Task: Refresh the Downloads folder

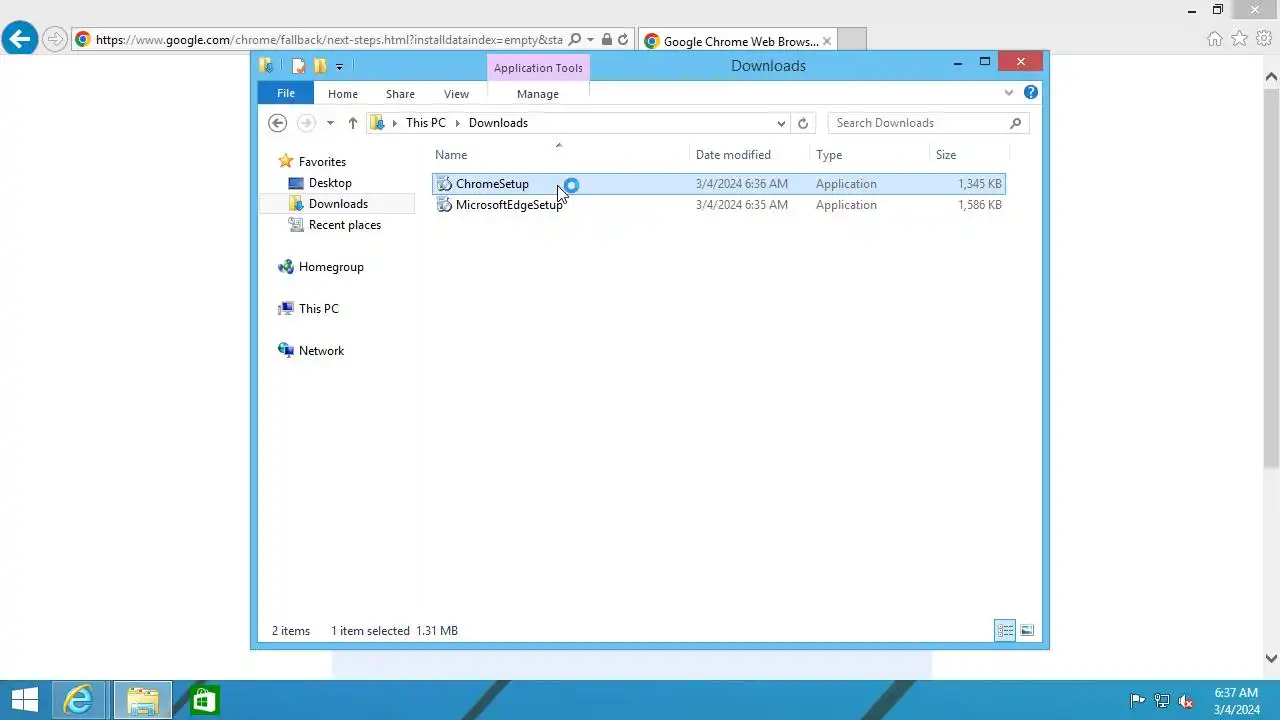Action: pos(802,124)
